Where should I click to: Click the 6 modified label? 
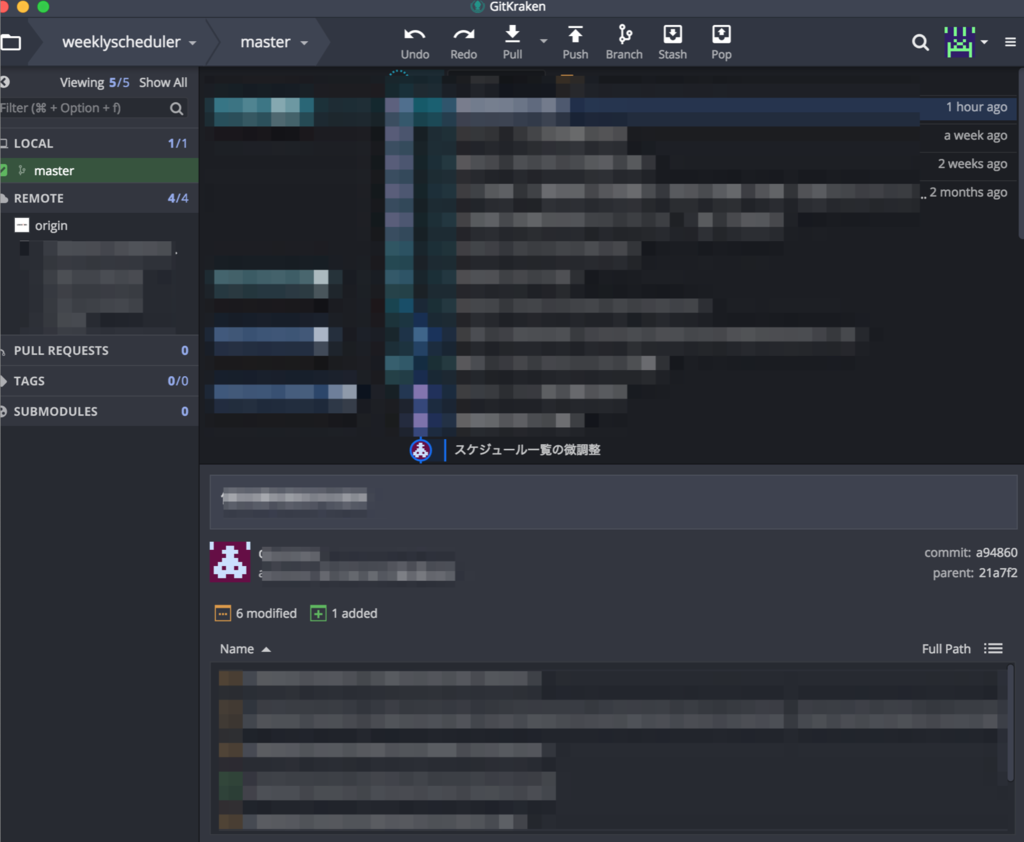(266, 613)
